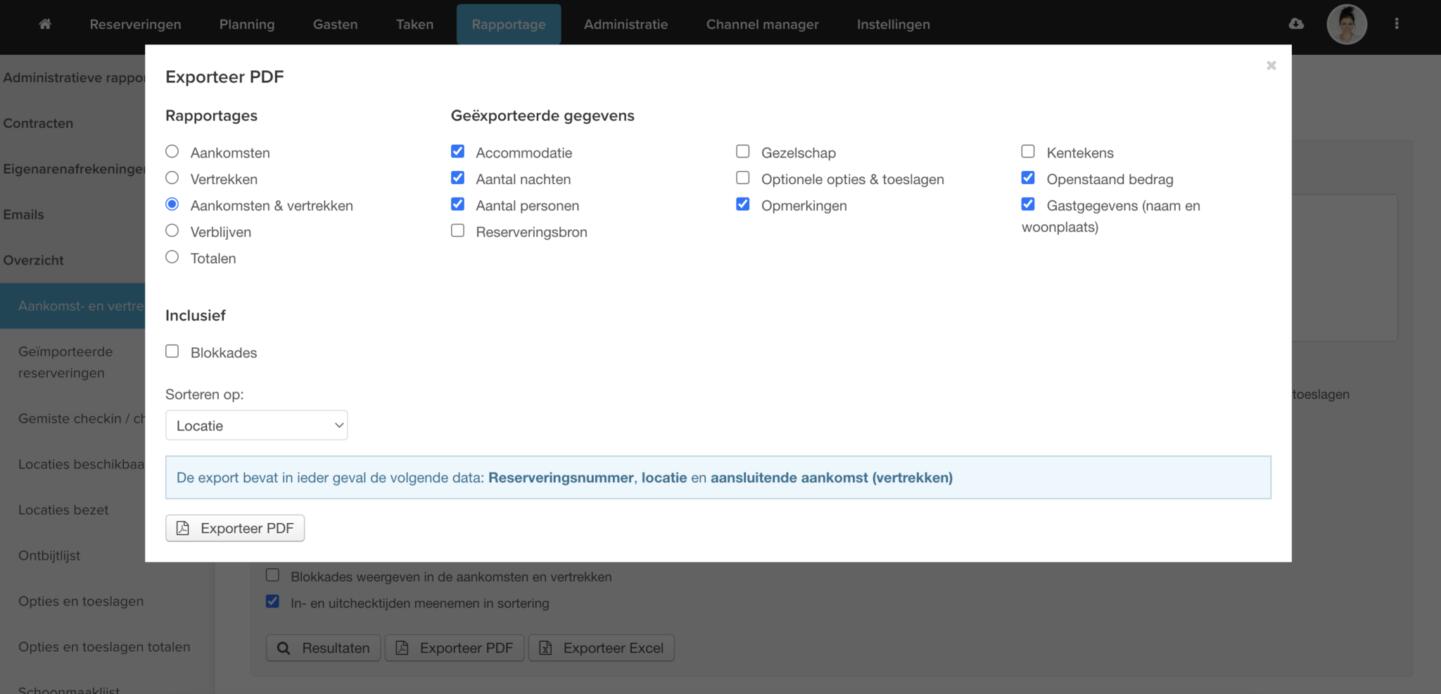The height and width of the screenshot is (694, 1441).
Task: Click the Exporteer Excel button
Action: [x=601, y=648]
